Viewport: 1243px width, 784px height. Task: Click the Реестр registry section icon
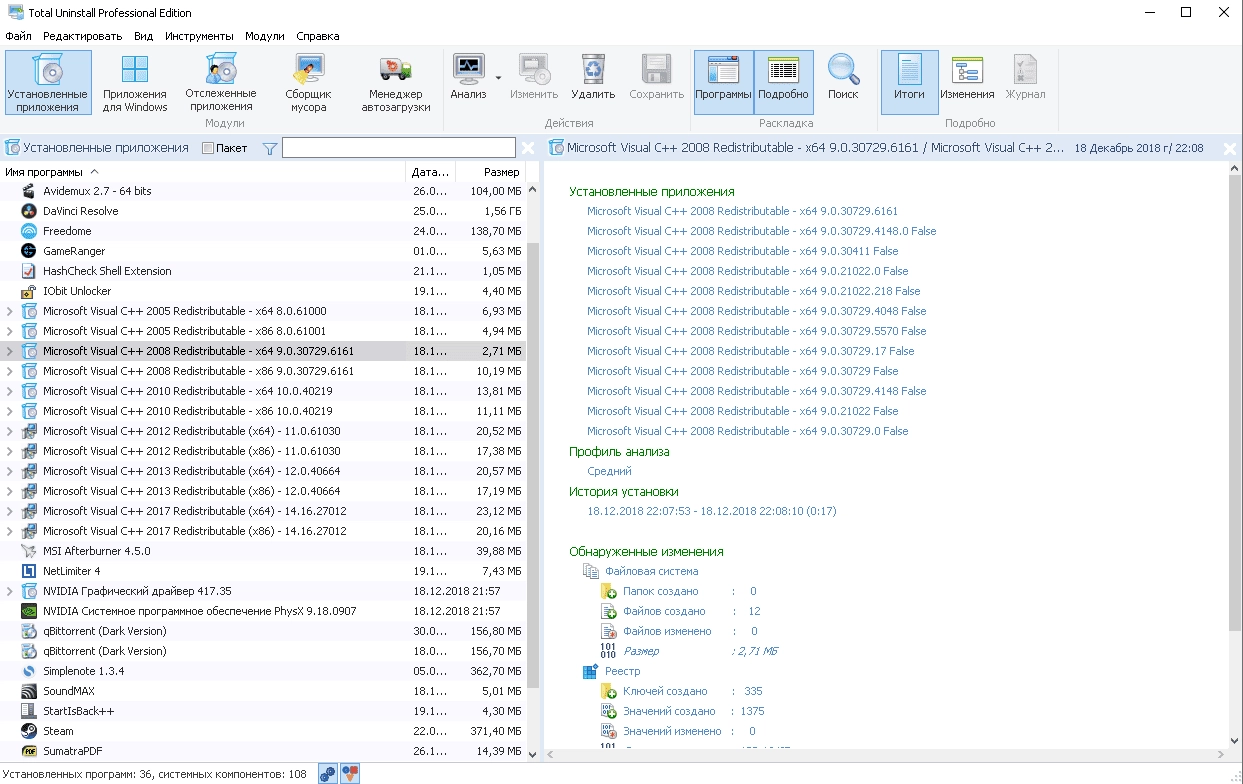tap(591, 671)
